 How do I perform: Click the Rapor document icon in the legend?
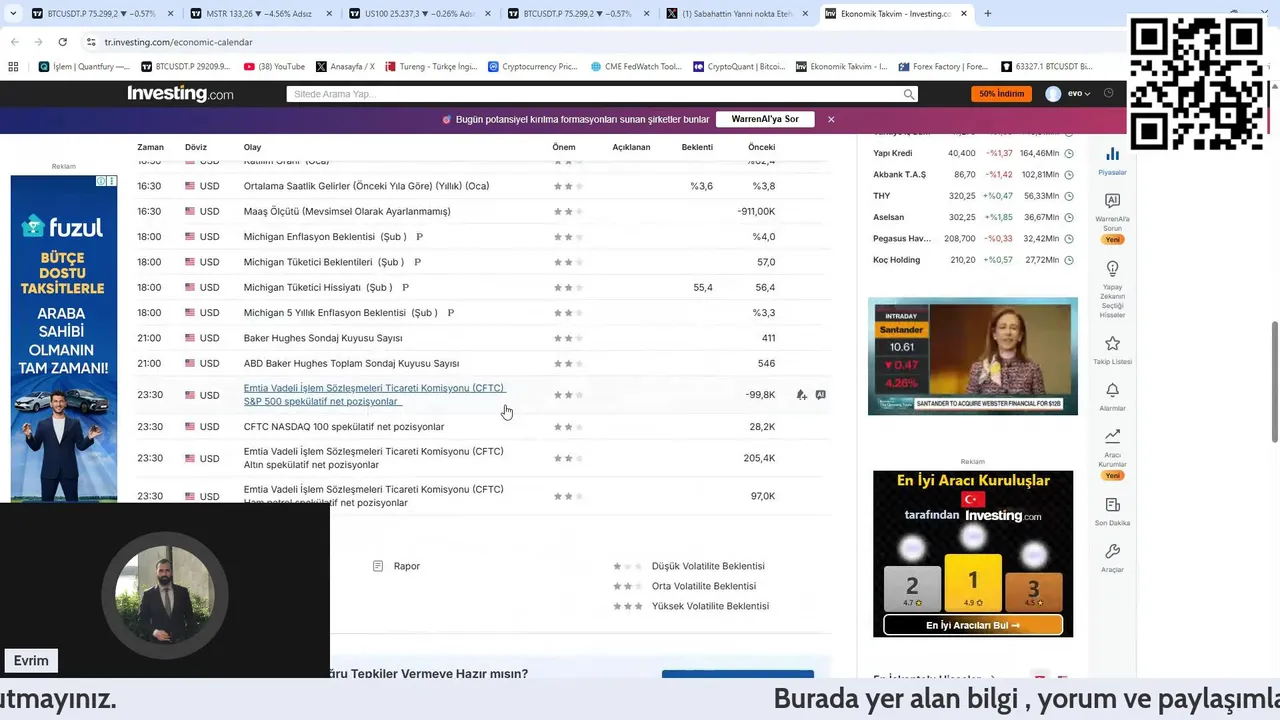coord(378,566)
